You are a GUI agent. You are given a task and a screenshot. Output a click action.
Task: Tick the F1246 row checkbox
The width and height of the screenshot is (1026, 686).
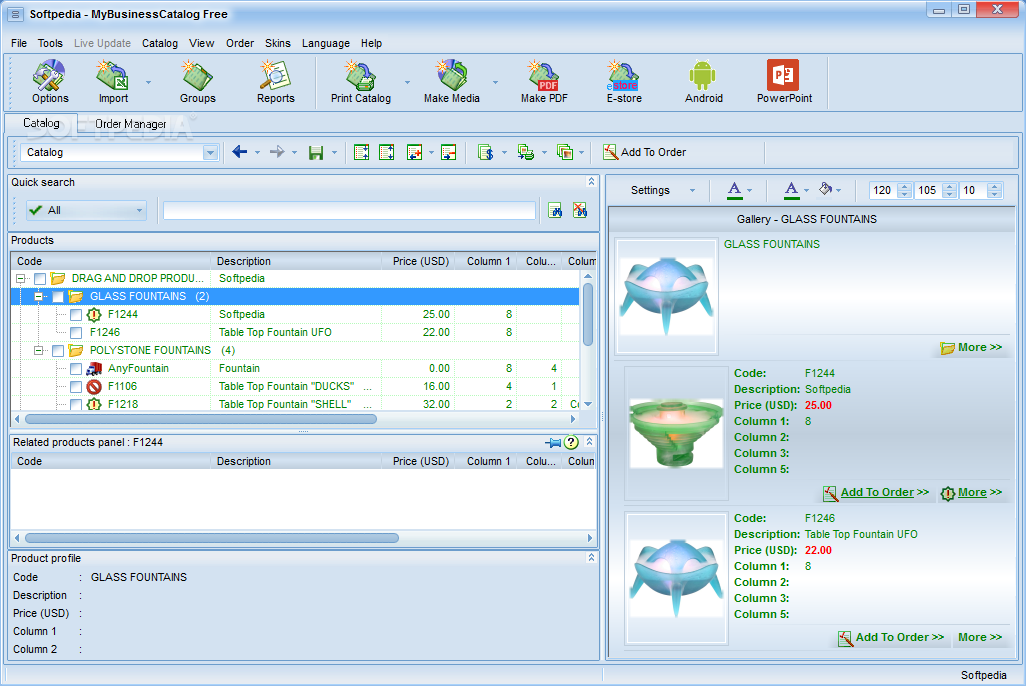point(76,333)
